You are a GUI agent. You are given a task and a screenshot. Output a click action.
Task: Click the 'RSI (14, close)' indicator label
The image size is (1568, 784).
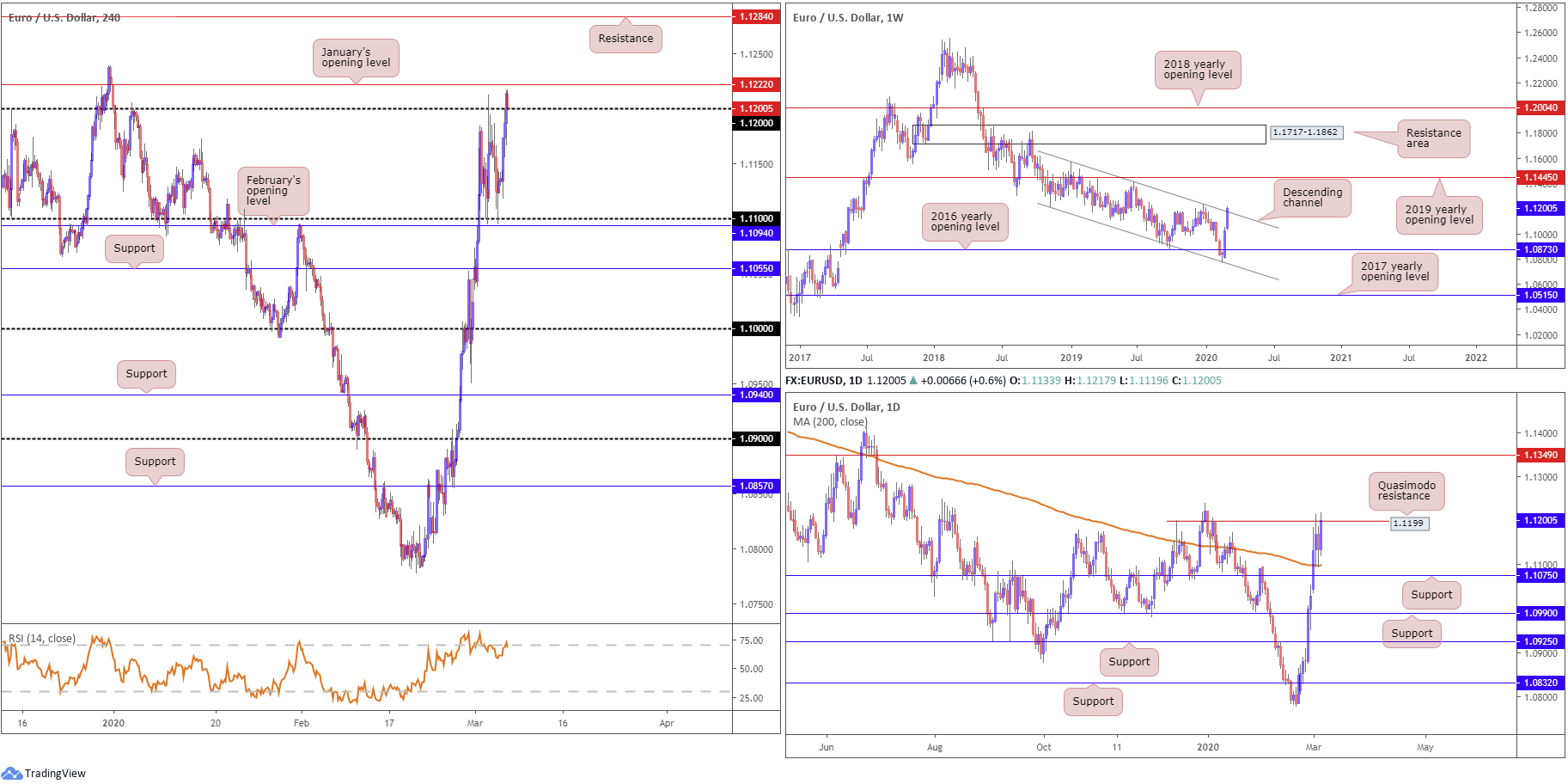coord(42,638)
